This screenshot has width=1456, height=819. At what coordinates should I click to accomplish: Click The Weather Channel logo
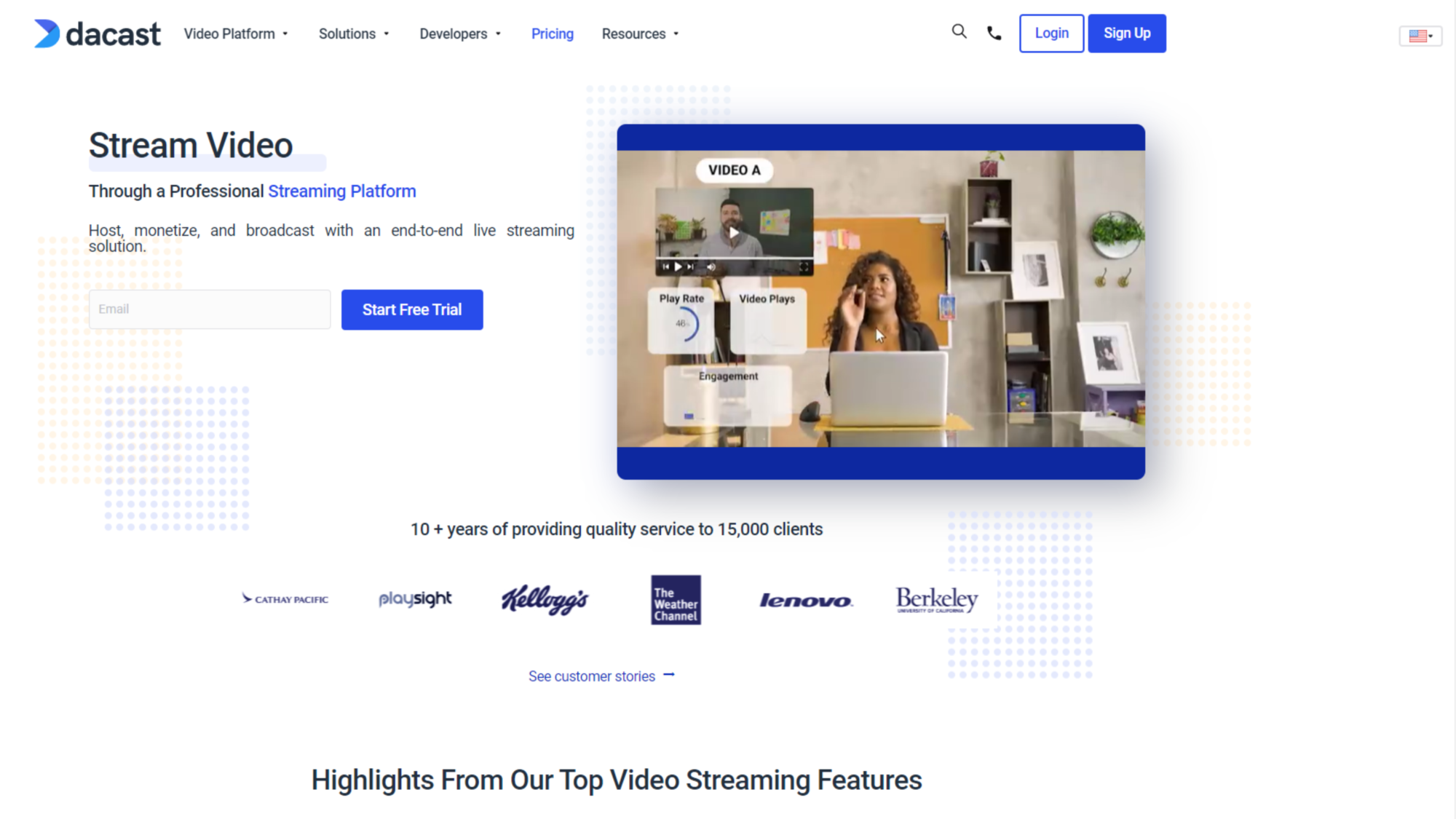tap(676, 600)
